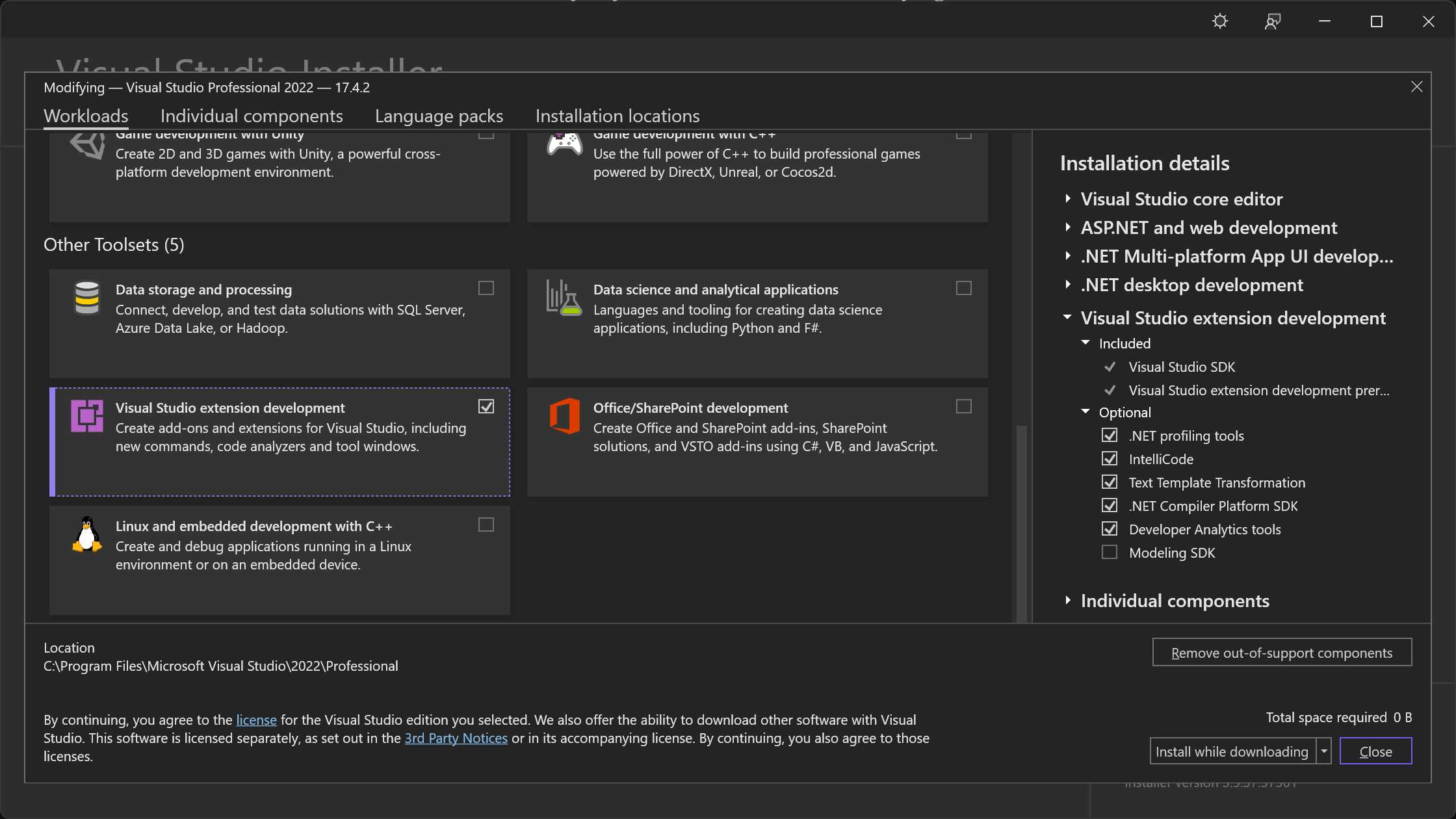Open the Installation locations tab
The width and height of the screenshot is (1456, 819).
617,116
